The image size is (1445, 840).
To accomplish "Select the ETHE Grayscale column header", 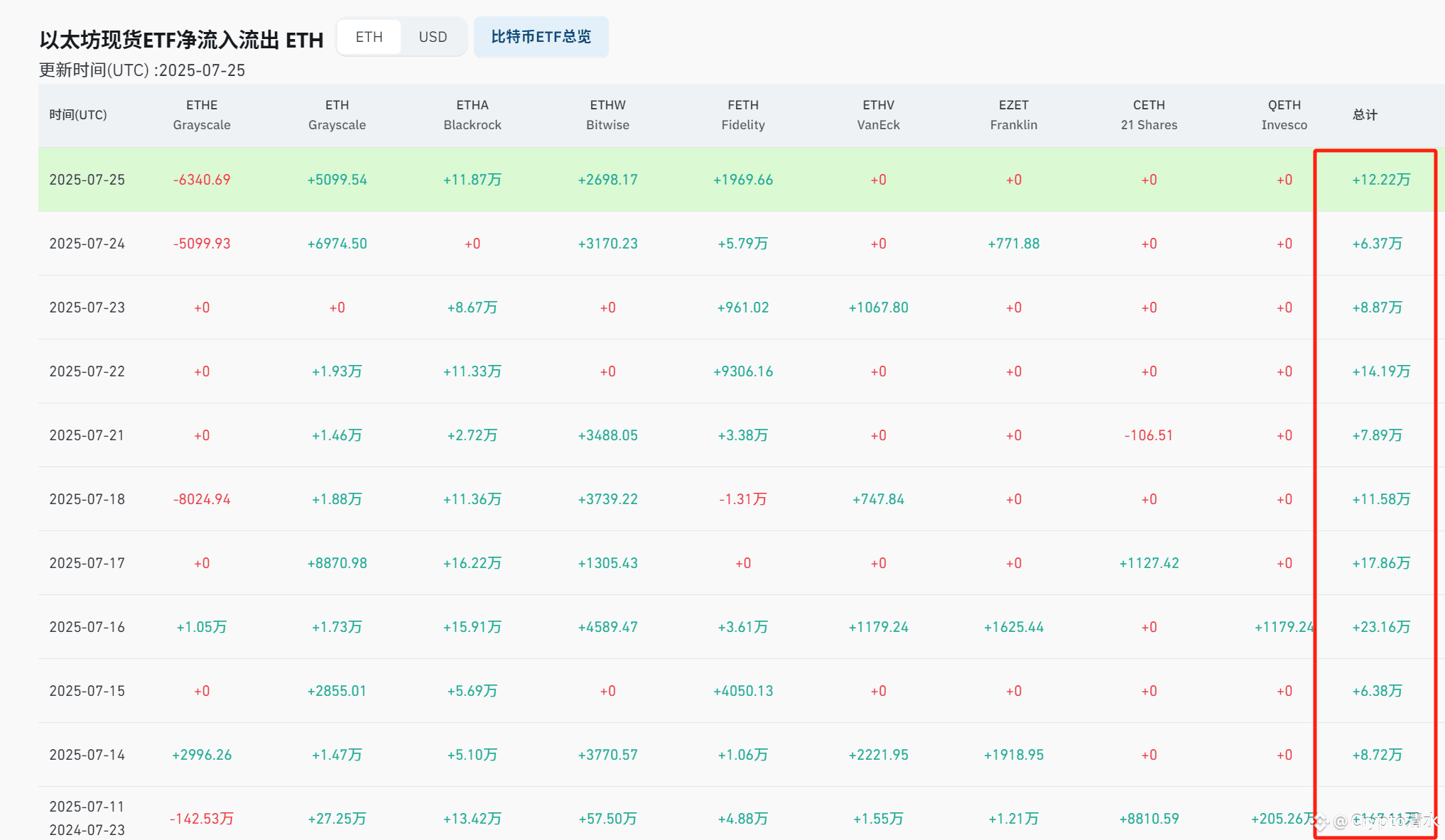I will tap(202, 115).
